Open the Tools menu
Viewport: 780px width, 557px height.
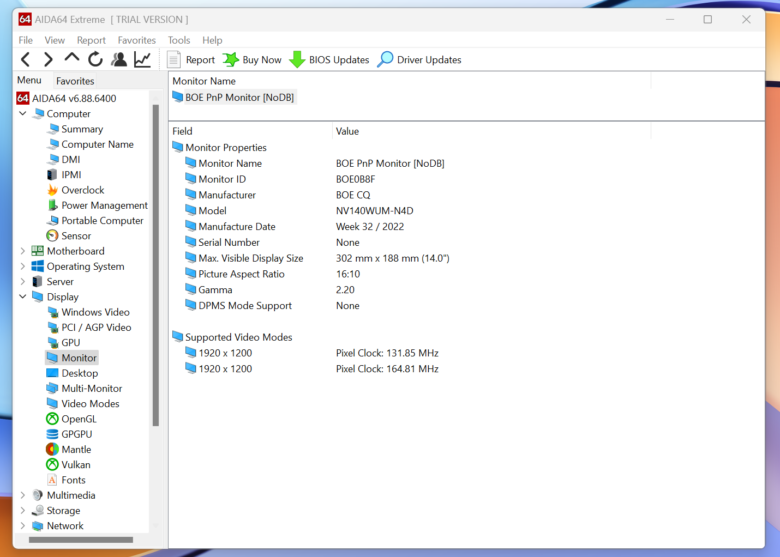(x=179, y=40)
